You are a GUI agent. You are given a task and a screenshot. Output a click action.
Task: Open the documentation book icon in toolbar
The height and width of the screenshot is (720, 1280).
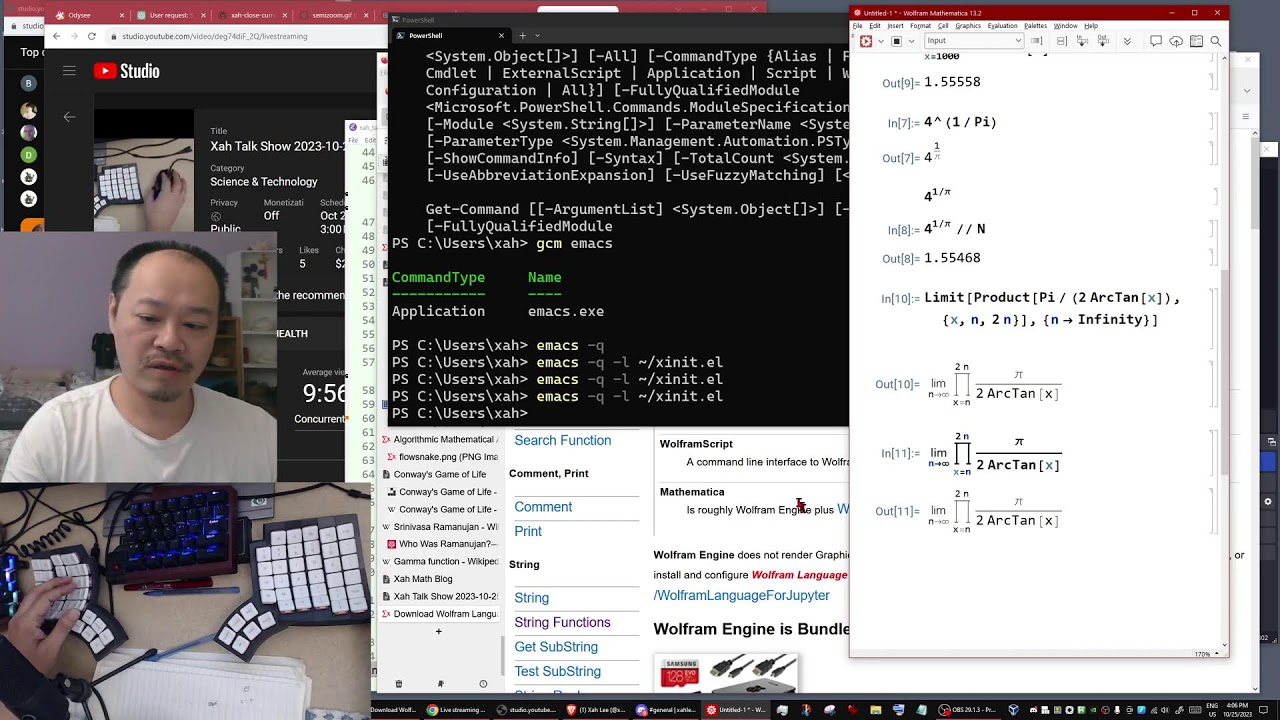tap(1195, 41)
